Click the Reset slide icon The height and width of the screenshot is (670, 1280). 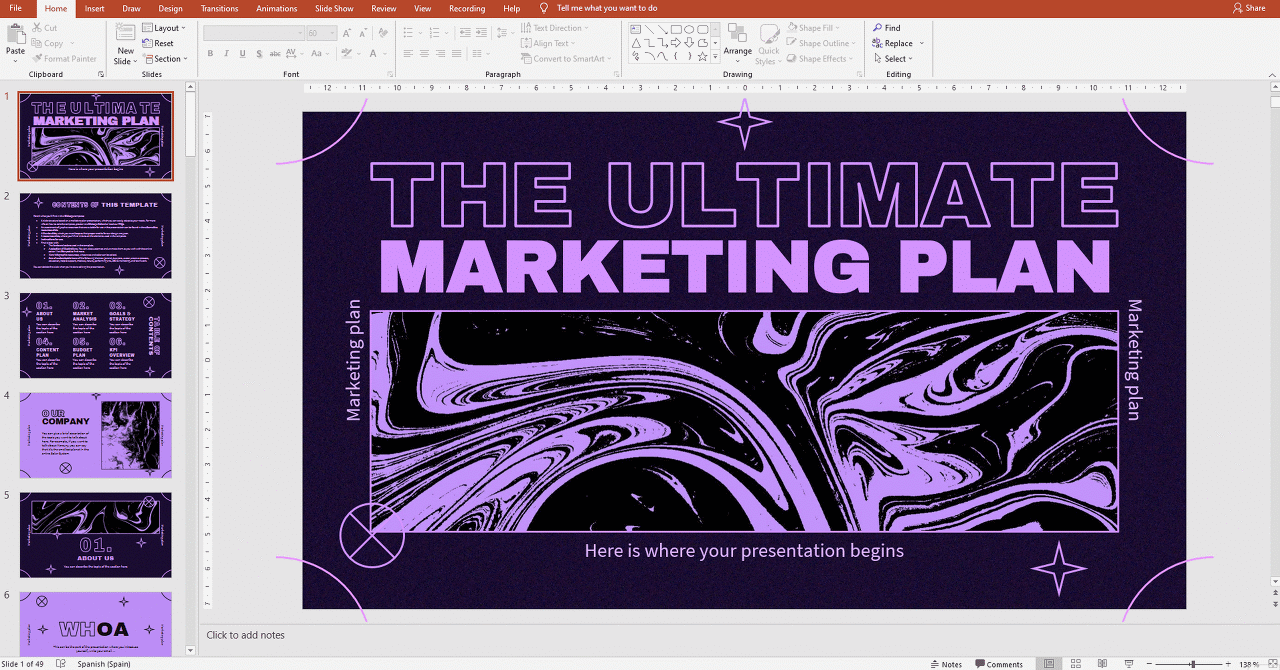147,43
